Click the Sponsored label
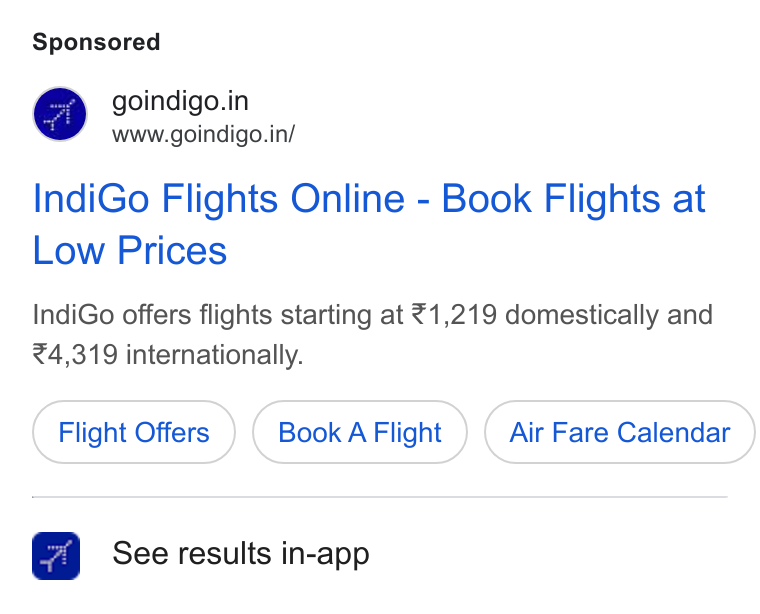Screen dimensions: 760x614 pos(96,42)
